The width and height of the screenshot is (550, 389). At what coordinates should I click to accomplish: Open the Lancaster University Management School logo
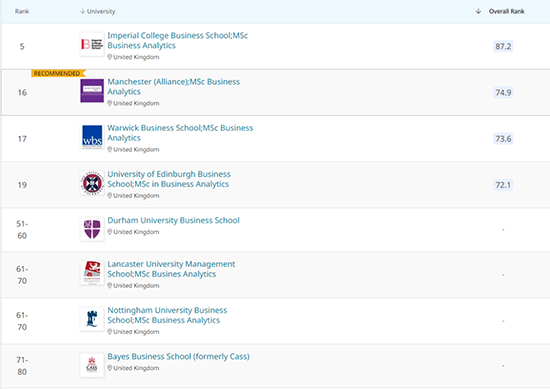tap(92, 273)
